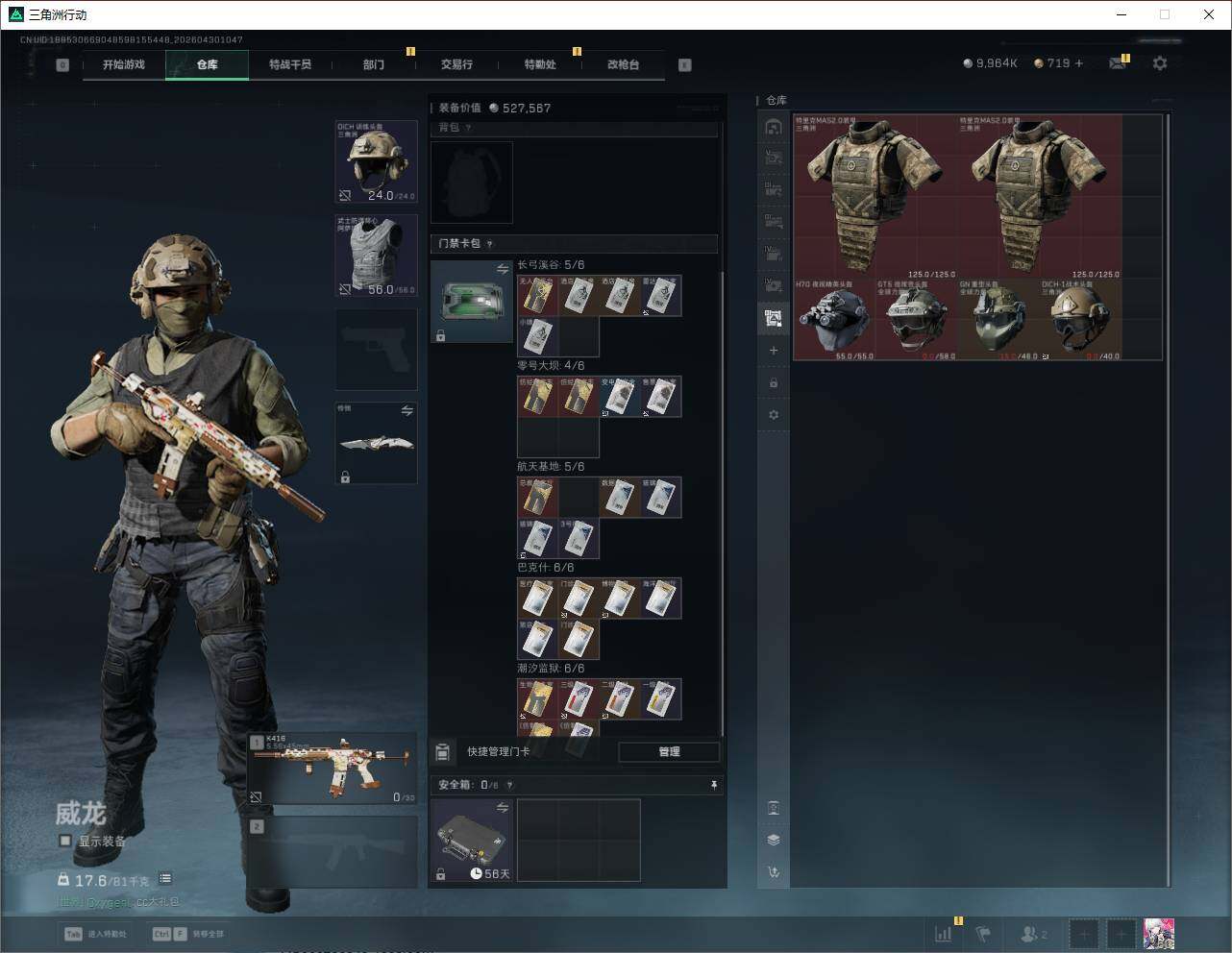Open the weight details list icon
1232x953 pixels.
point(165,878)
